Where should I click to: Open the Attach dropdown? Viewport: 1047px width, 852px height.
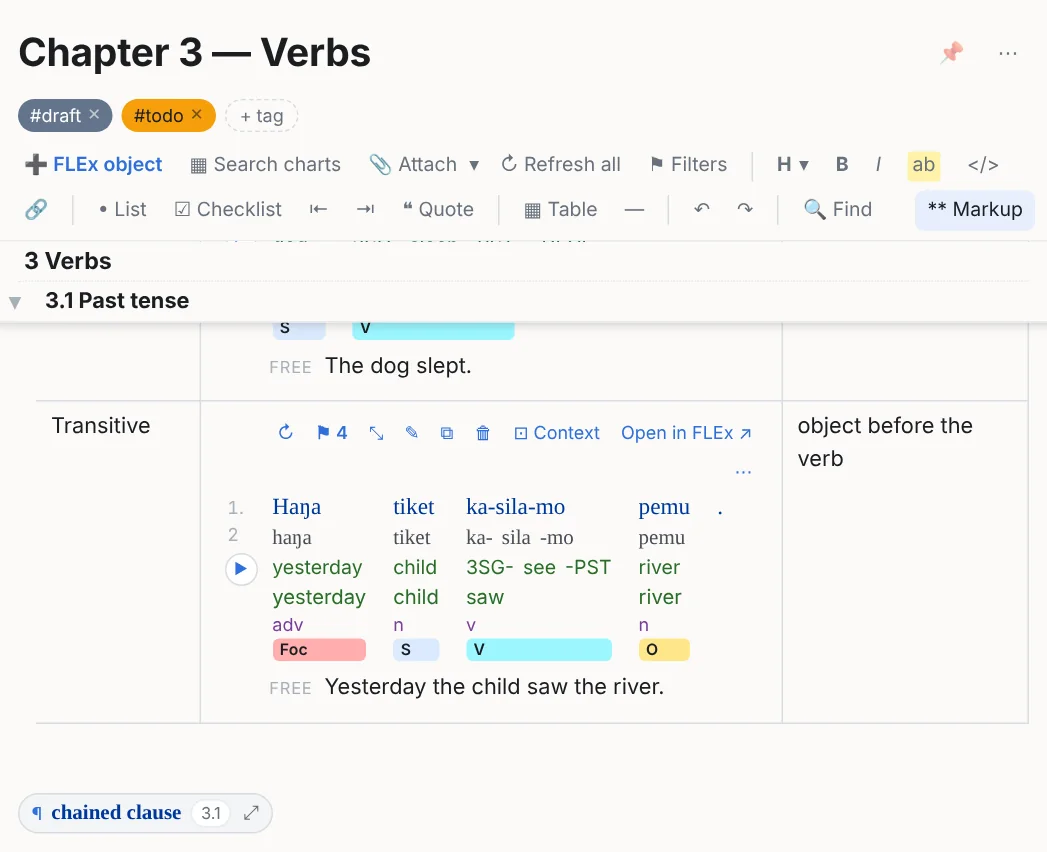point(425,164)
